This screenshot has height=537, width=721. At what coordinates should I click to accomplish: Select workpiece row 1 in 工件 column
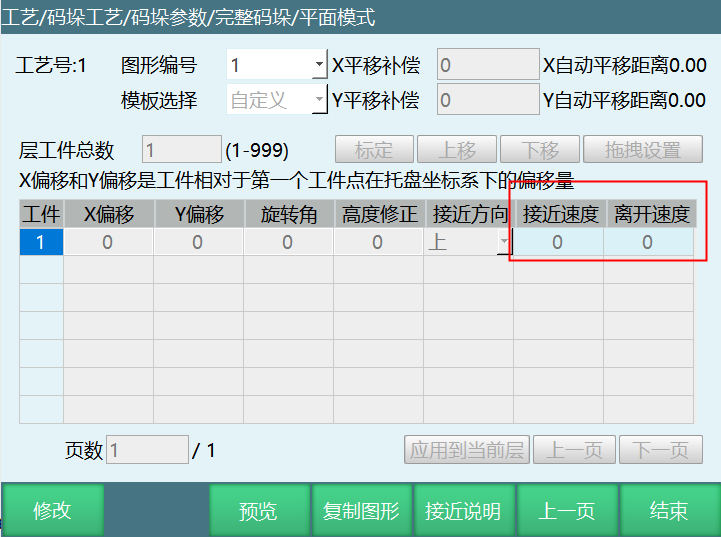click(x=41, y=242)
